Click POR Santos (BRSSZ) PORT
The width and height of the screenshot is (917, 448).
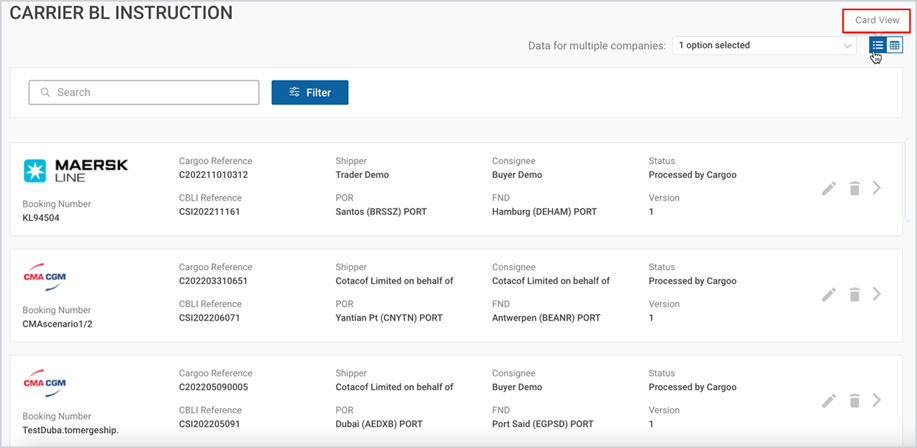[x=381, y=212]
